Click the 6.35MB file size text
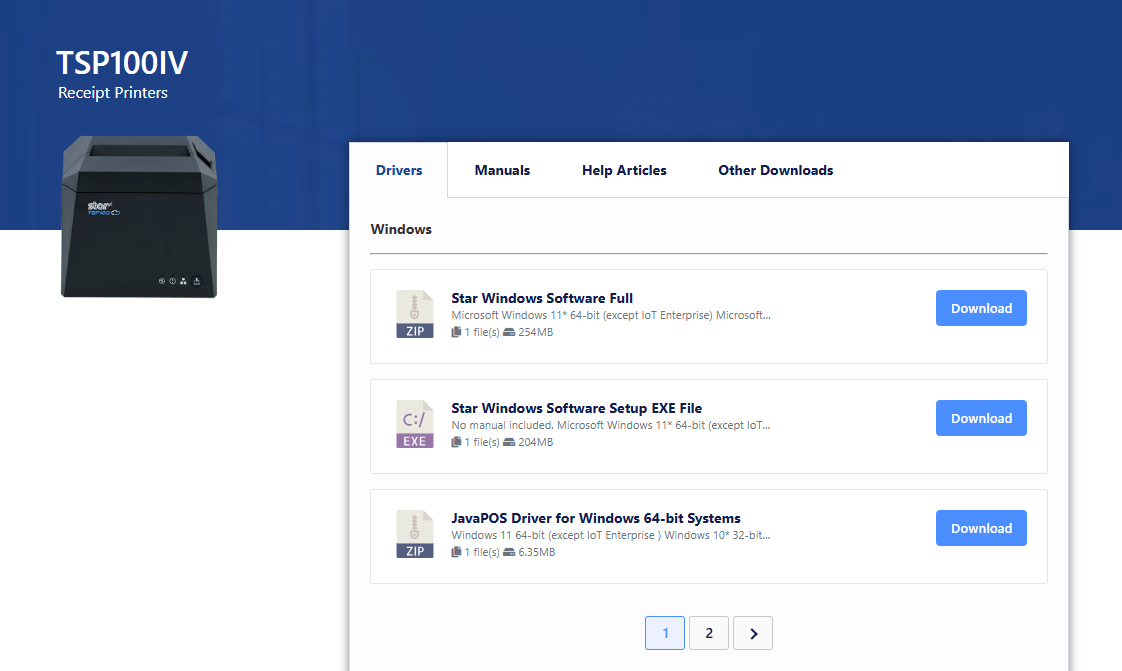The width and height of the screenshot is (1122, 671). click(x=537, y=553)
